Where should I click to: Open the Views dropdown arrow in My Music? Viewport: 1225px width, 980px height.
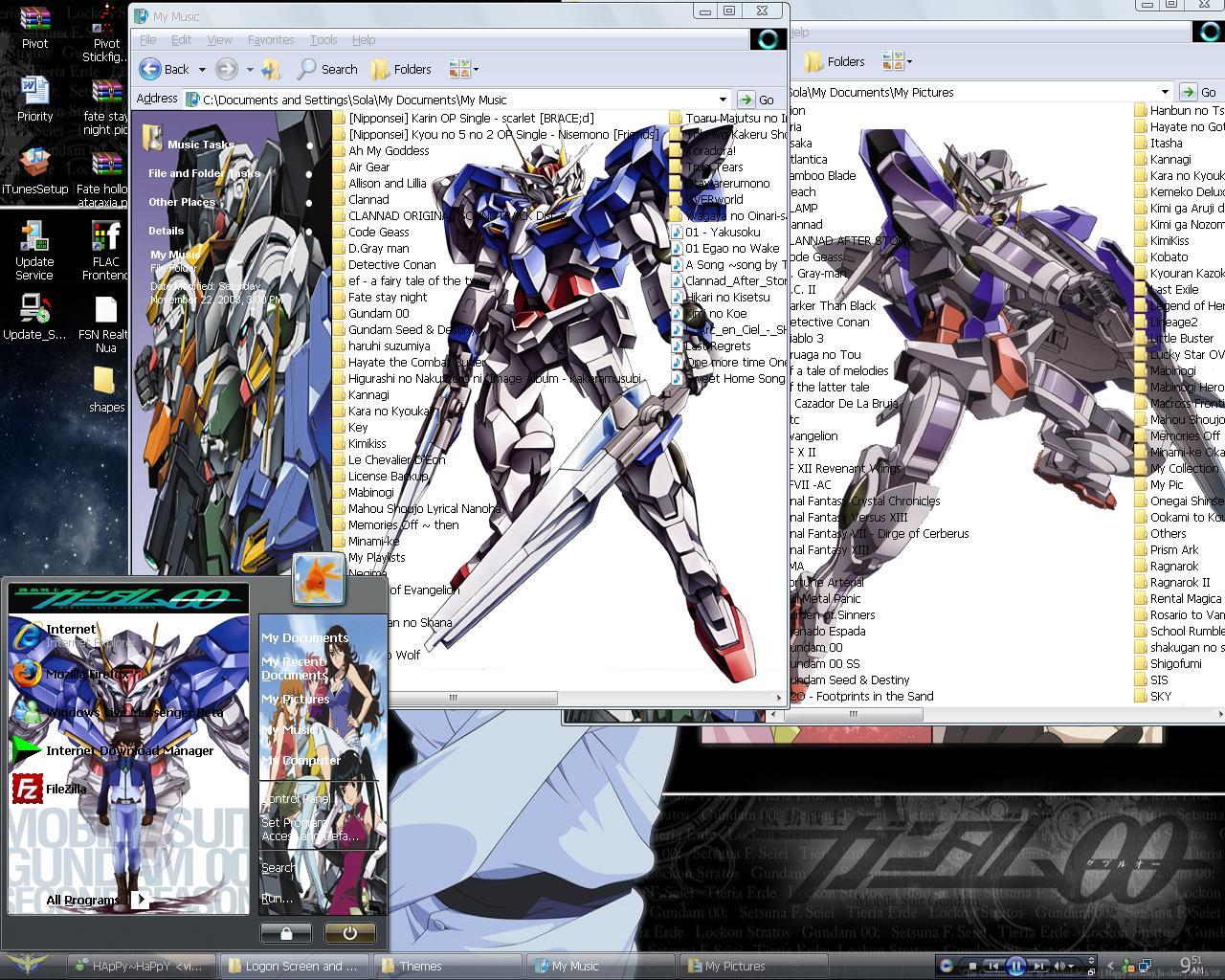coord(476,69)
